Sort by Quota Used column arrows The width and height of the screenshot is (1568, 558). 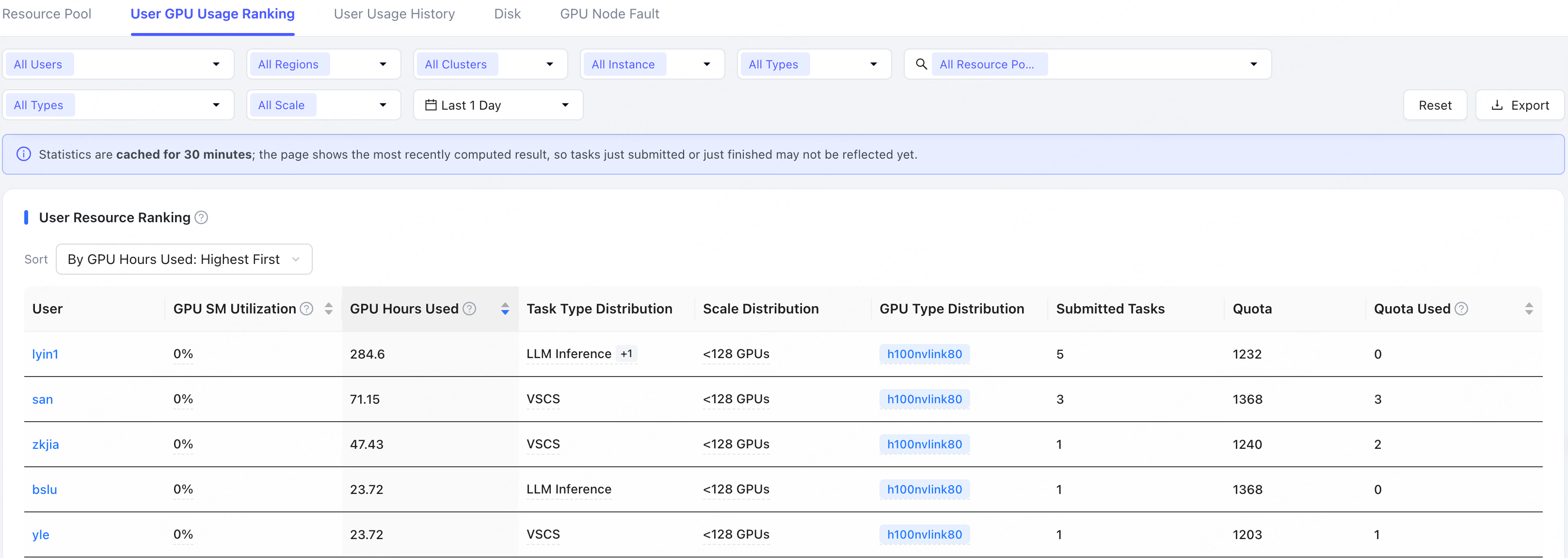pyautogui.click(x=1529, y=309)
